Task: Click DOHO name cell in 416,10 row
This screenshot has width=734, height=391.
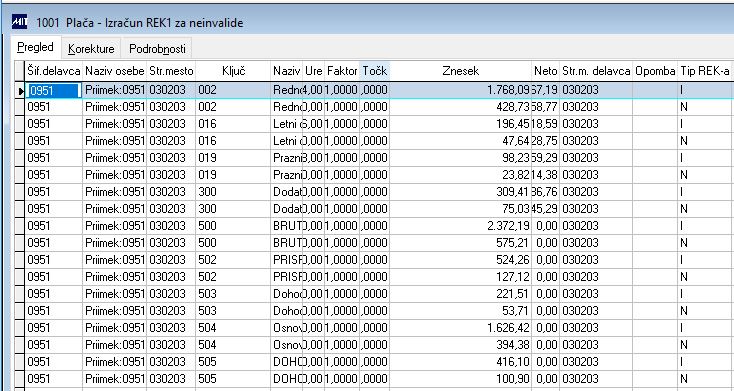Action: (286, 361)
